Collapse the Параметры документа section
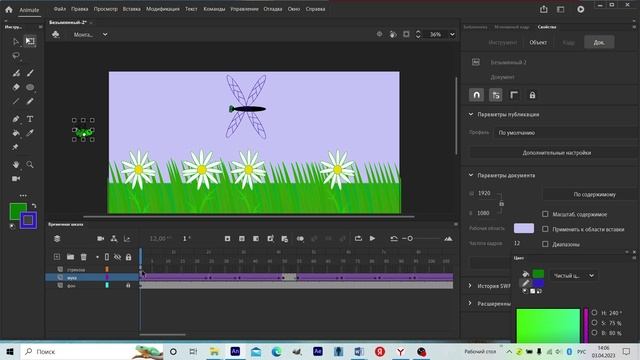 tap(471, 175)
